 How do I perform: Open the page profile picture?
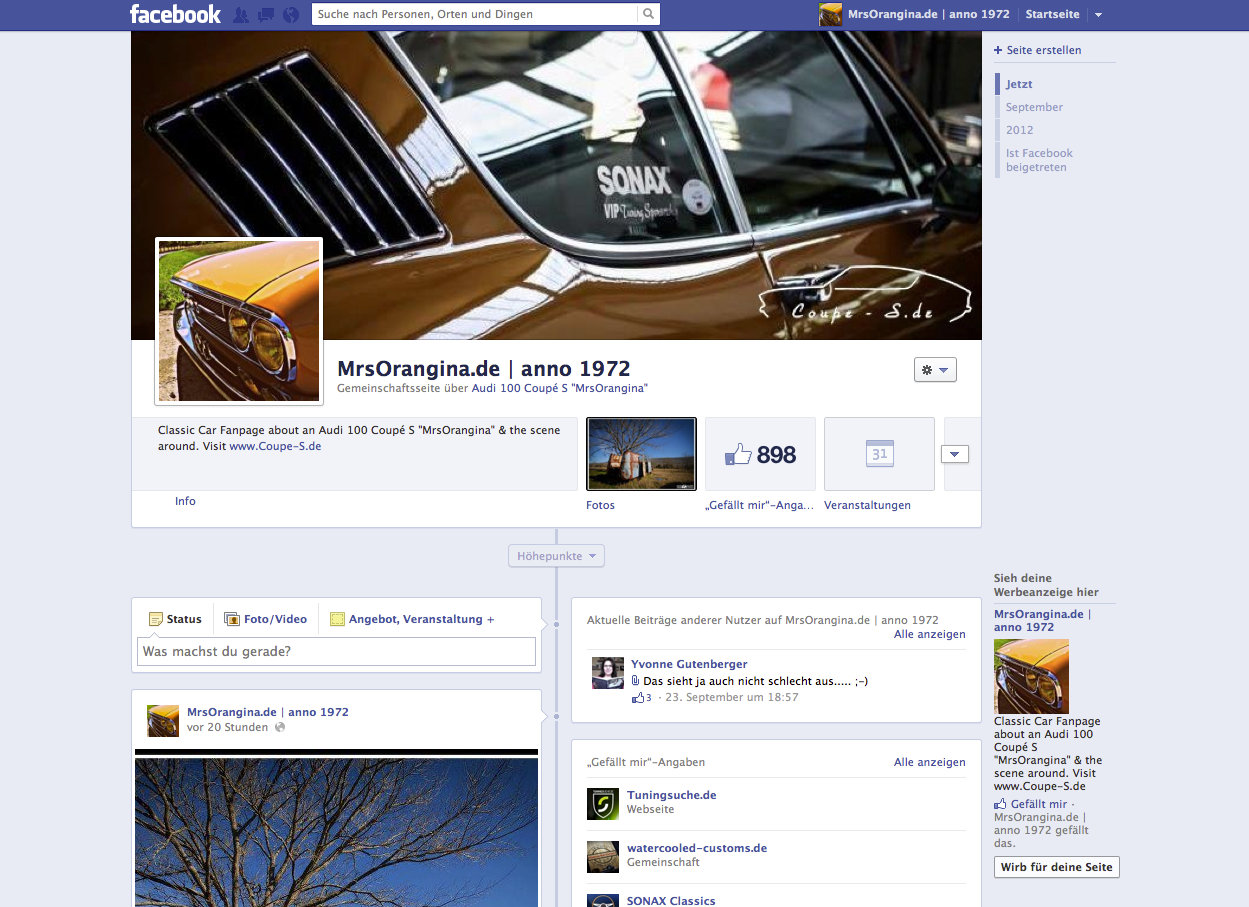click(239, 321)
